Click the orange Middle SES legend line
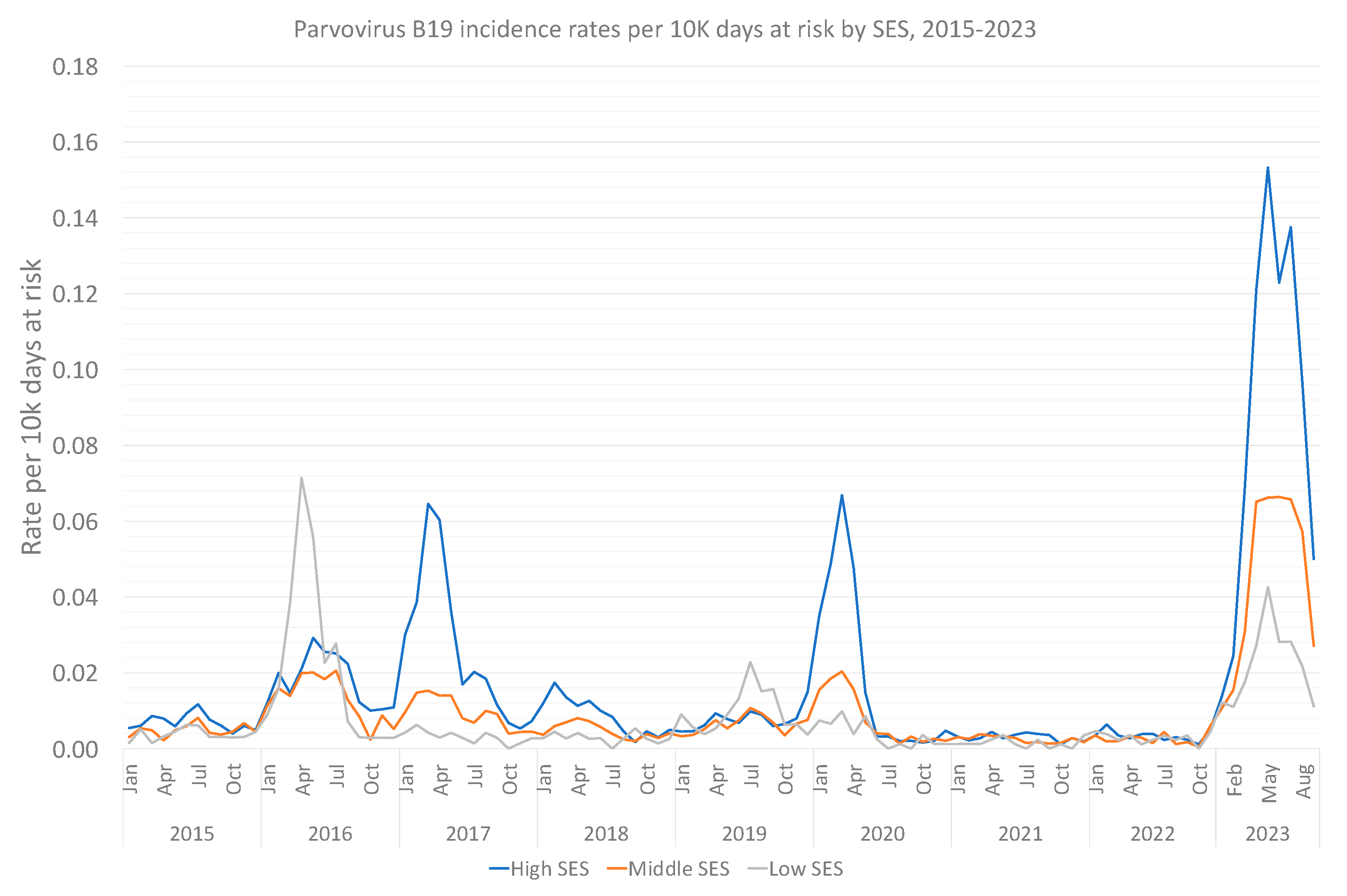This screenshot has width=1347, height=896. point(618,869)
